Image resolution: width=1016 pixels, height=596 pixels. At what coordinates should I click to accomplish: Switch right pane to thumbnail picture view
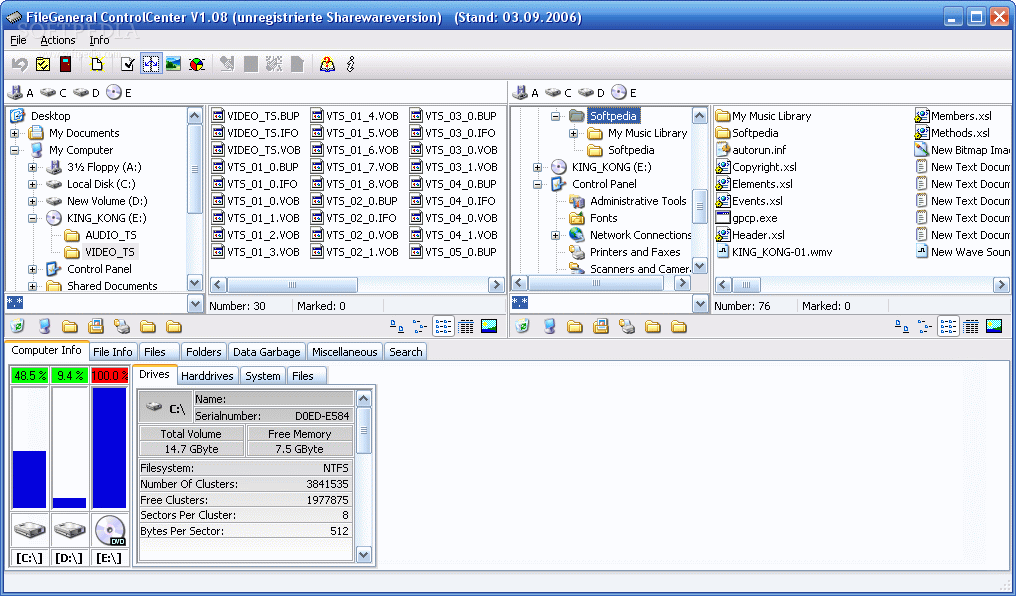click(994, 326)
